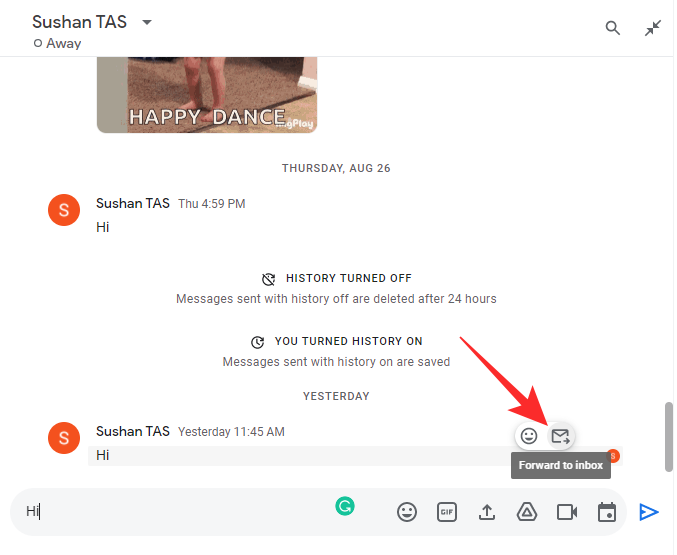Collapse the chat window
Image resolution: width=677 pixels, height=555 pixels.
[653, 28]
